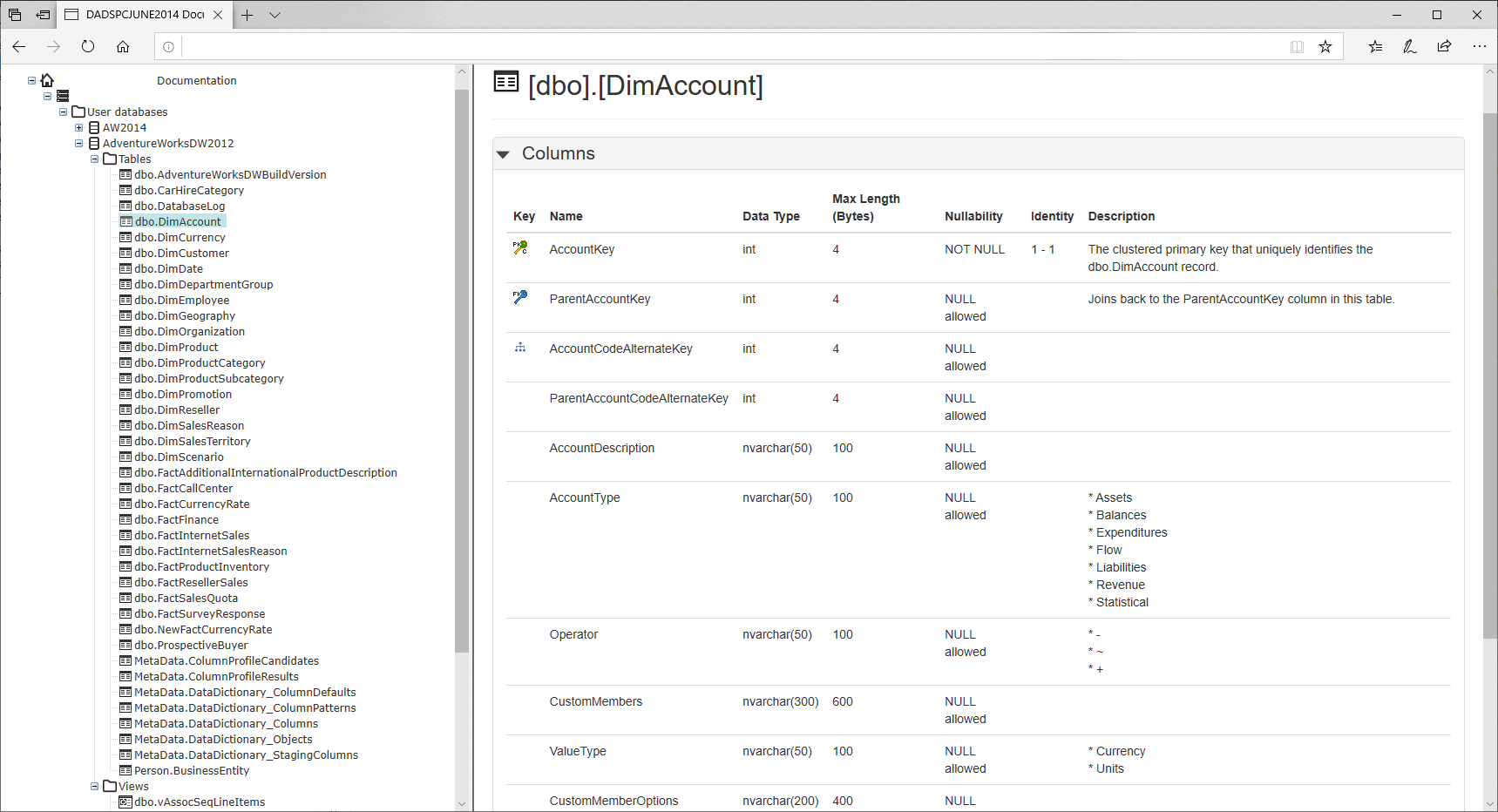The width and height of the screenshot is (1498, 812).
Task: Click the primary key icon for AccountKey
Action: [x=520, y=248]
